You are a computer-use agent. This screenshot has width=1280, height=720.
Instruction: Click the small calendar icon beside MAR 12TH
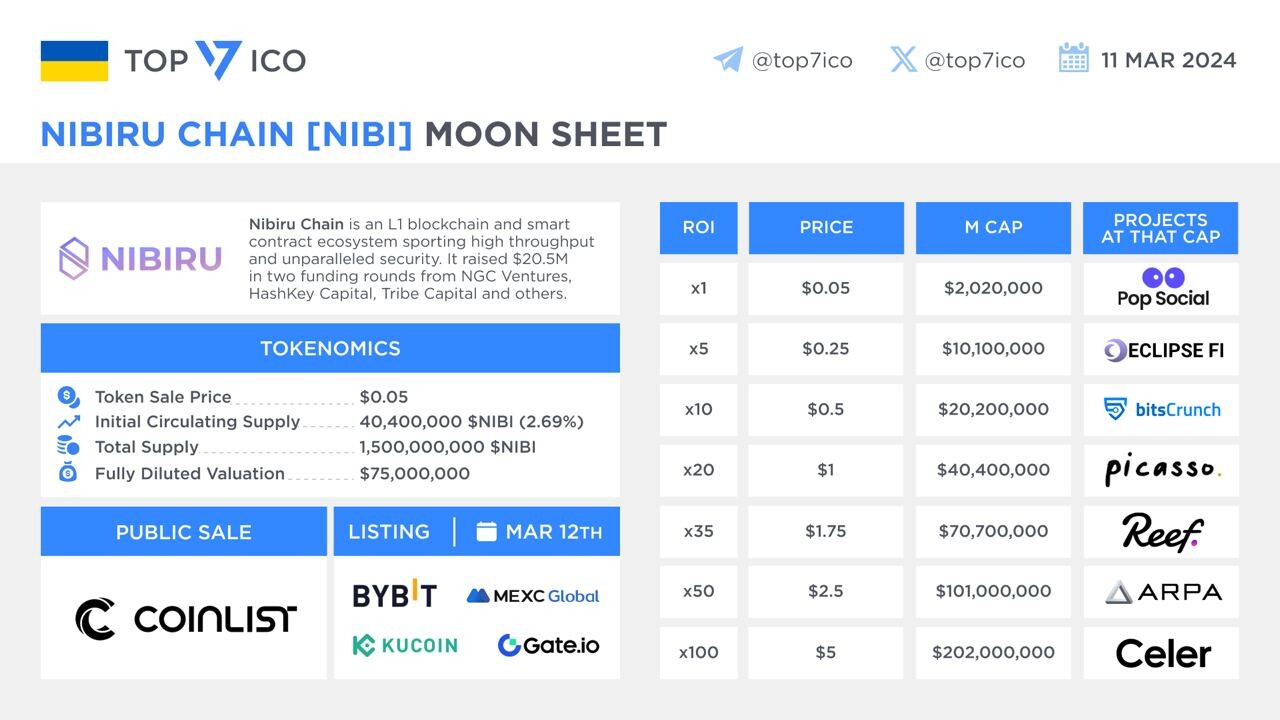tap(486, 531)
